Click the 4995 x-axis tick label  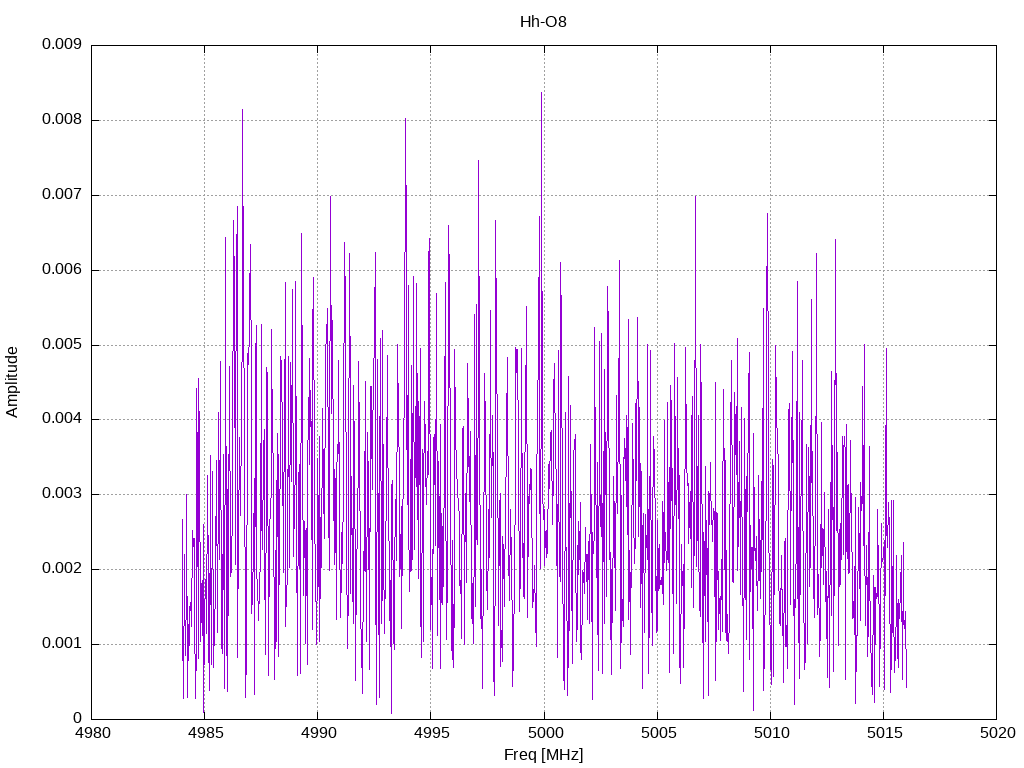coord(431,733)
